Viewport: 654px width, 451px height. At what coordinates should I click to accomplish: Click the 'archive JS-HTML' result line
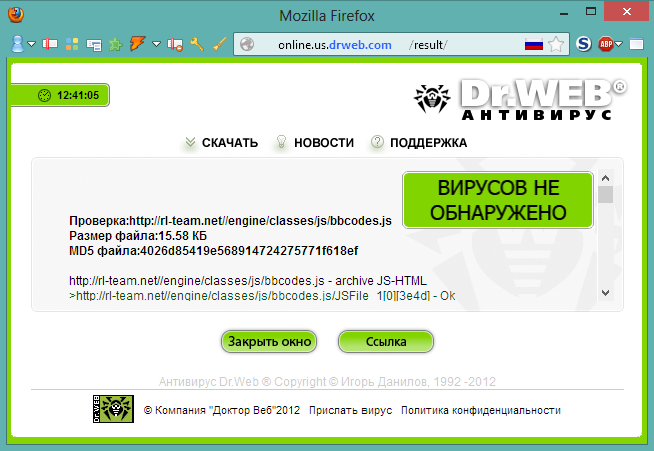[x=248, y=281]
